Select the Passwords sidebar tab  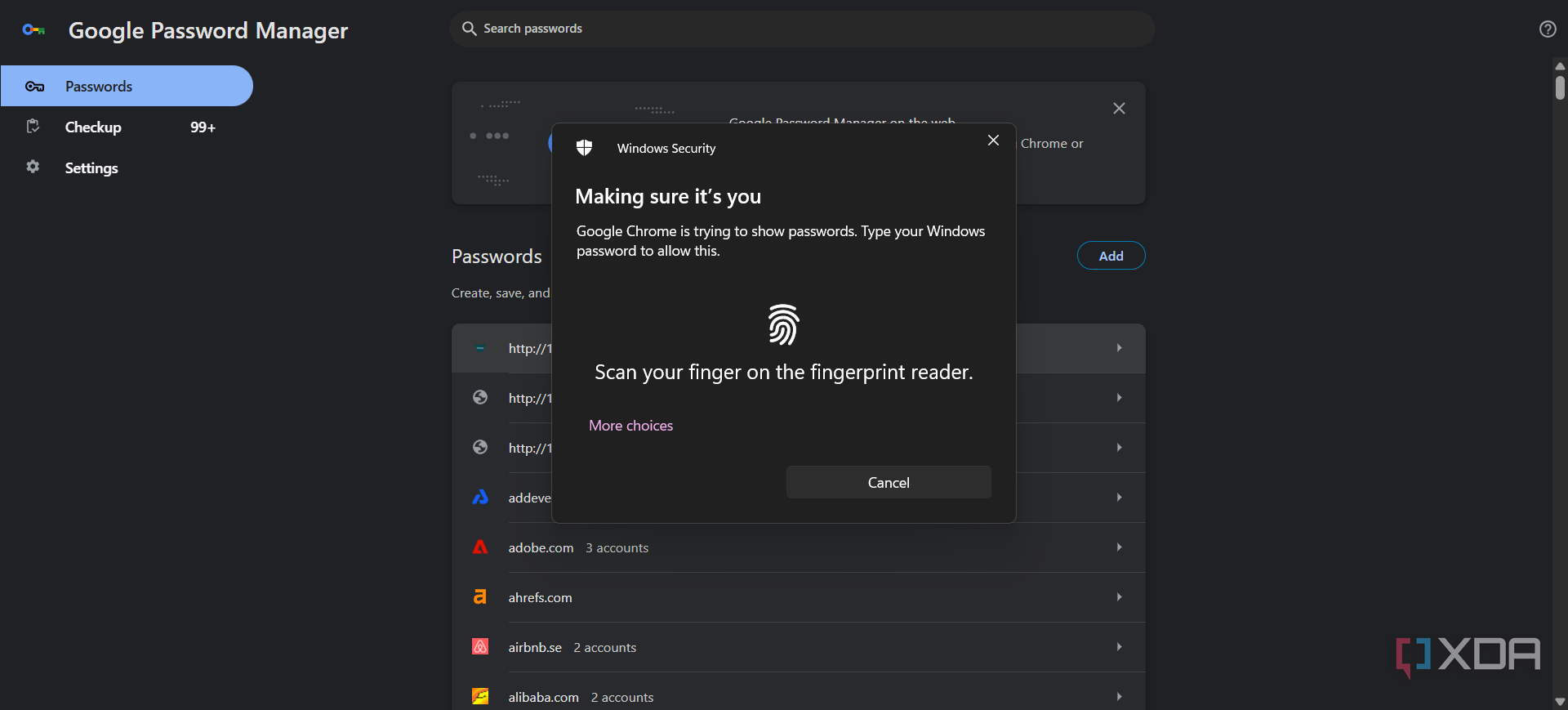(127, 86)
